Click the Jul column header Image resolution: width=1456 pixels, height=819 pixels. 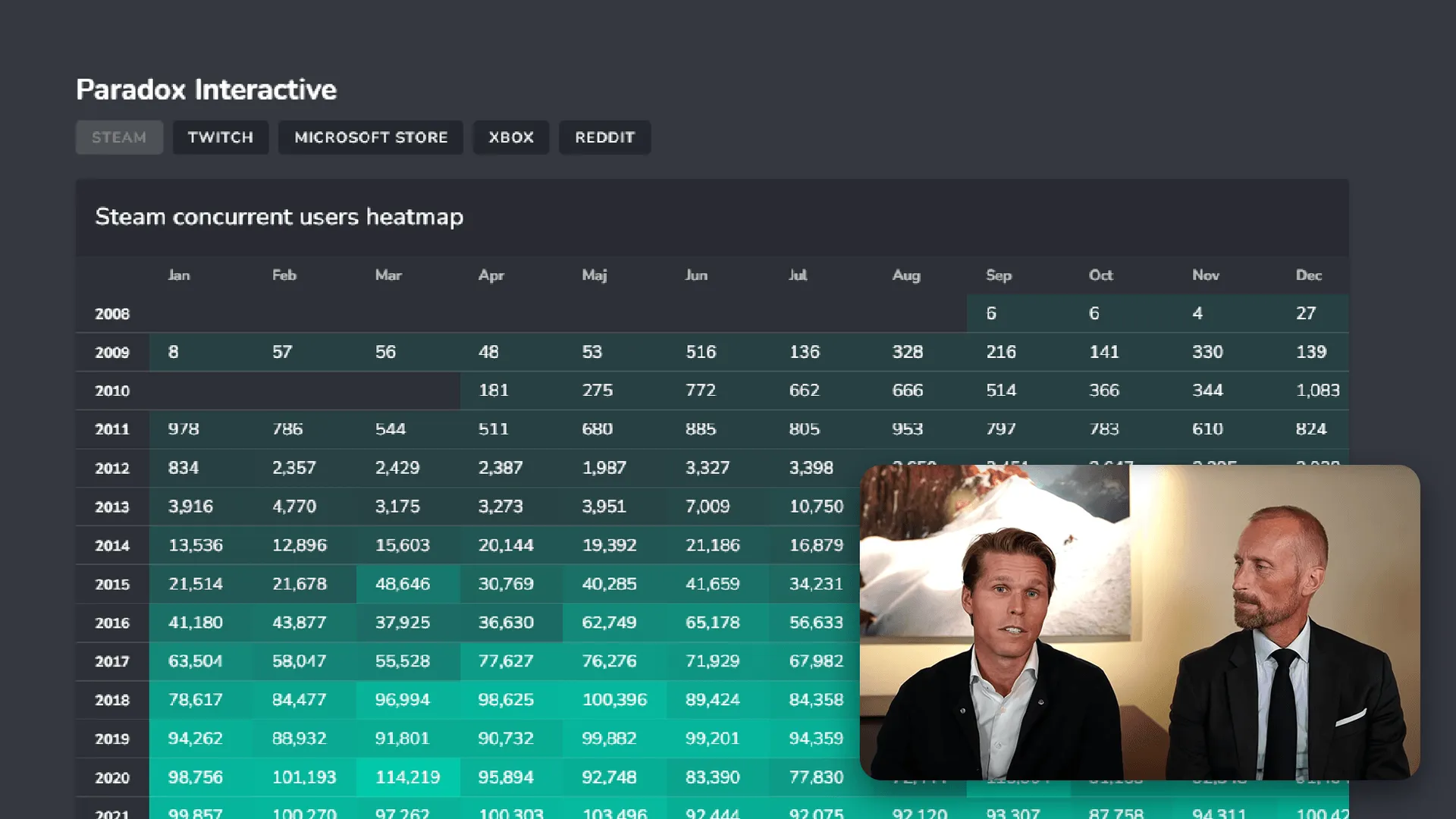[x=798, y=275]
